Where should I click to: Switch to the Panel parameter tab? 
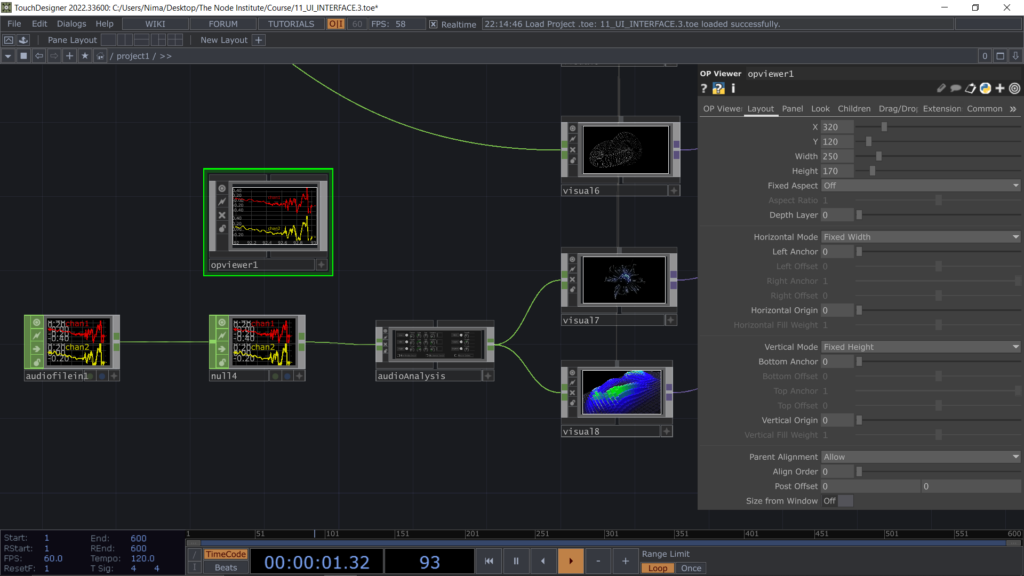coord(792,109)
